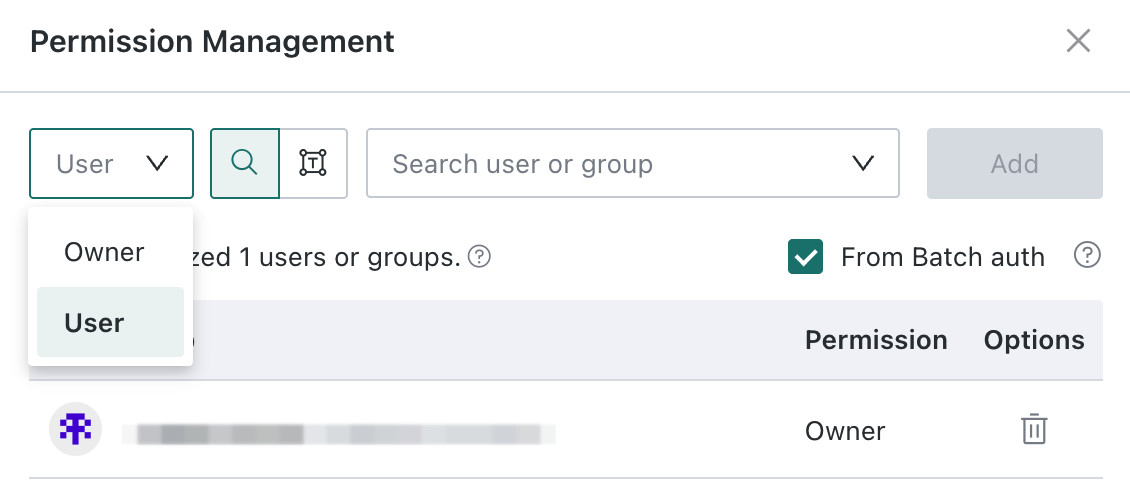Click the Owner permission cell in the row
Viewport: 1130px width, 504px height.
pyautogui.click(x=845, y=430)
